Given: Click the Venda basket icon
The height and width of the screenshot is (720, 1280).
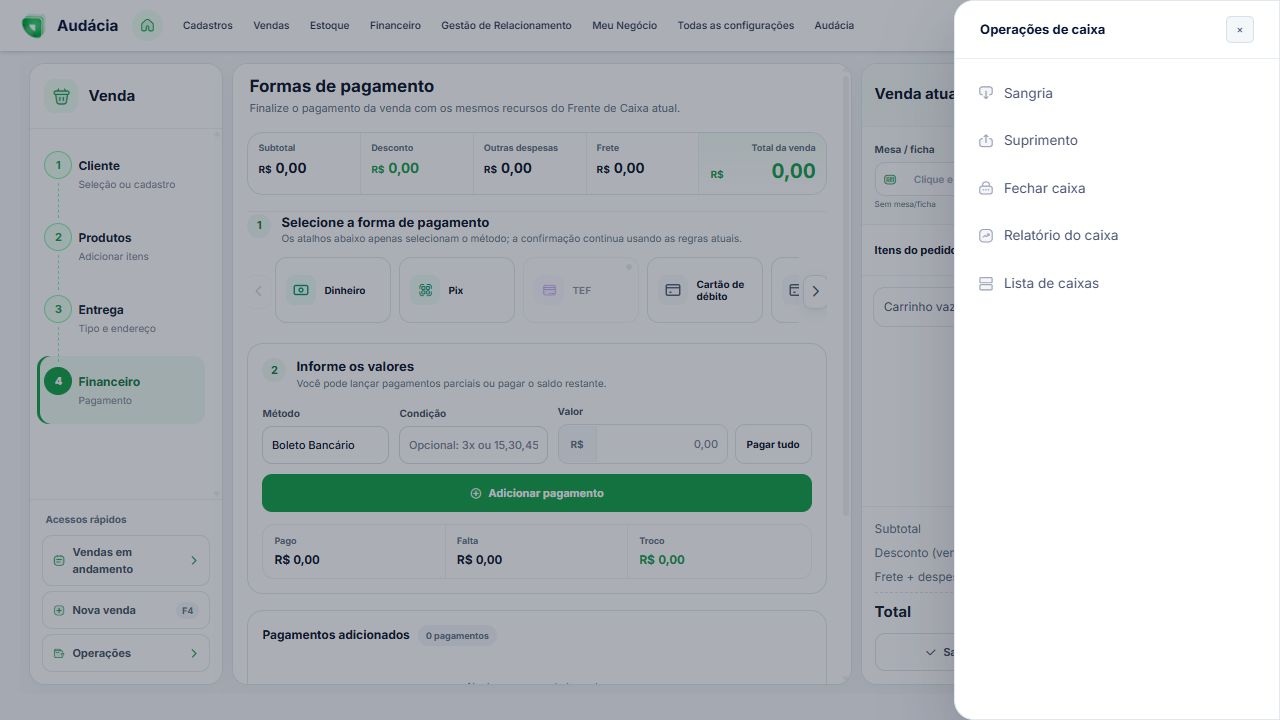Looking at the screenshot, I should (61, 96).
